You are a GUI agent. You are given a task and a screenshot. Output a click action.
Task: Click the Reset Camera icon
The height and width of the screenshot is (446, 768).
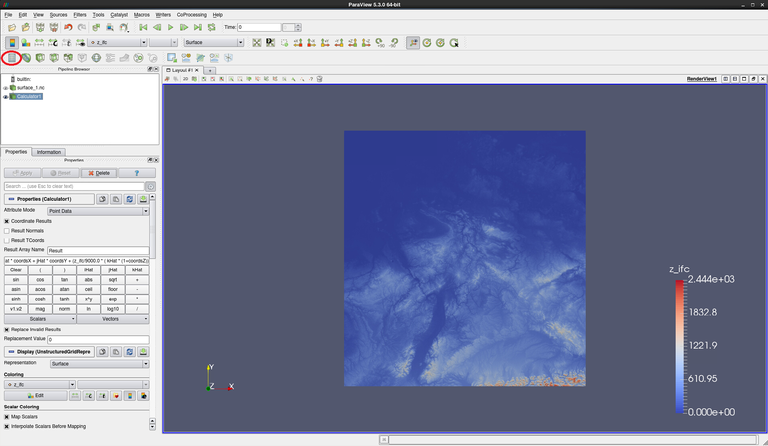[257, 43]
